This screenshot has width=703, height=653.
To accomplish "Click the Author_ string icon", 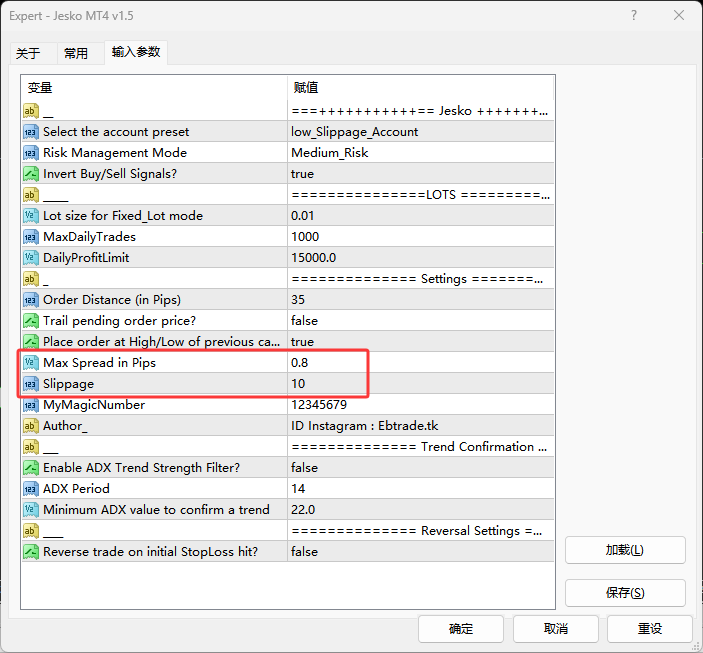I will coord(31,426).
